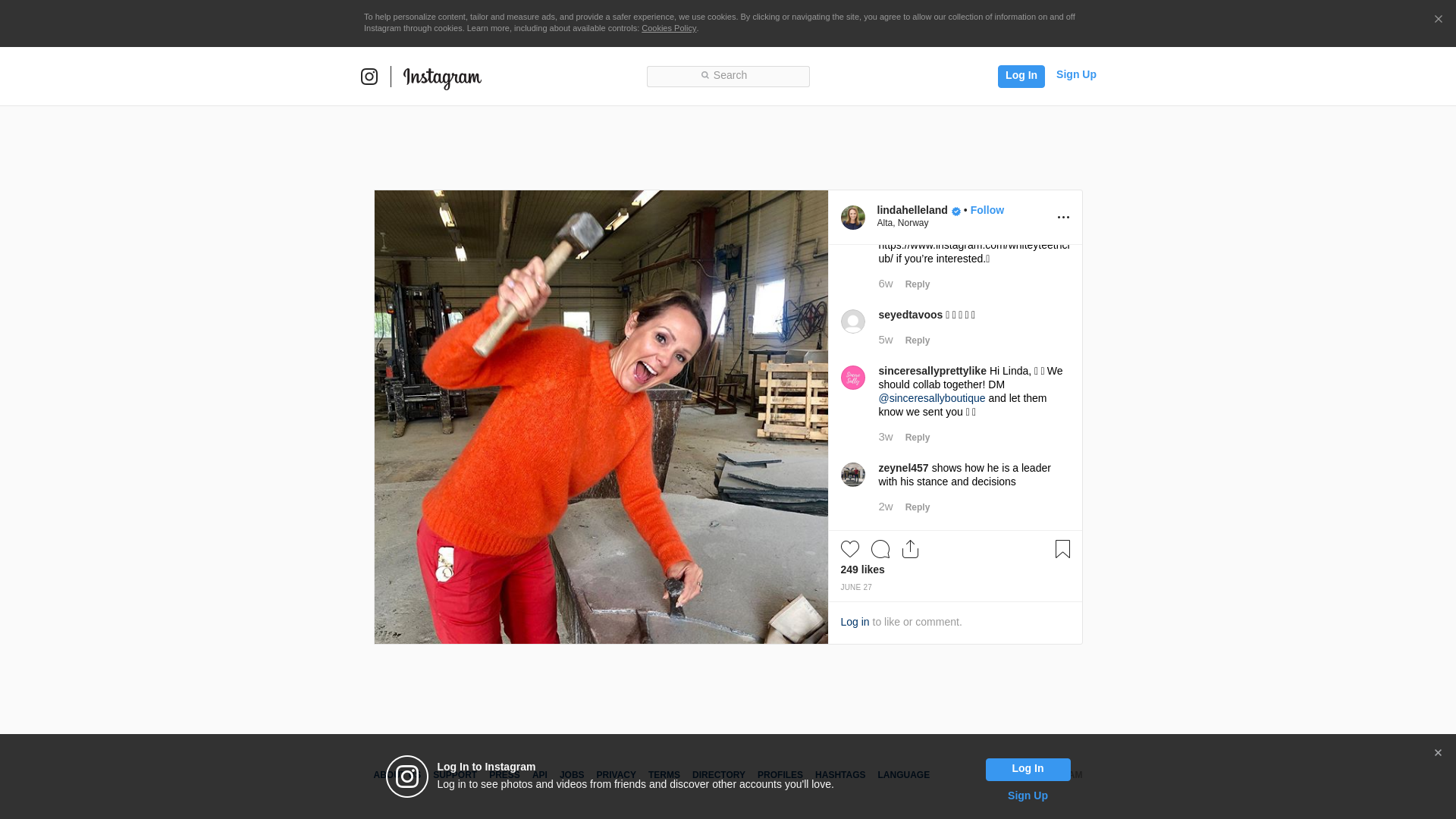This screenshot has height=819, width=1456.
Task: Click the top Log In button
Action: point(1021,76)
